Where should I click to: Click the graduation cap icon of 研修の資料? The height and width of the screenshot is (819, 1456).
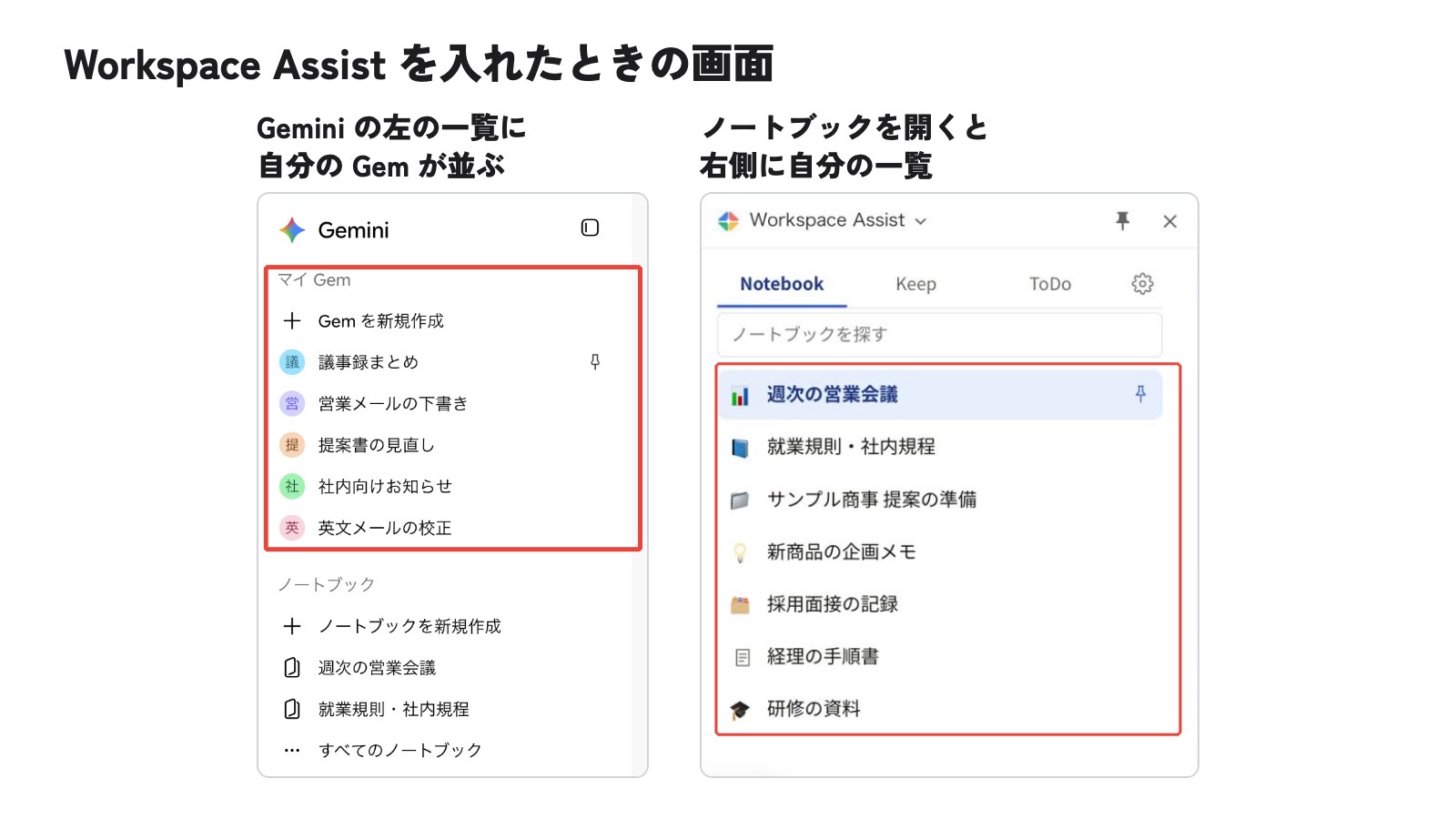(741, 710)
